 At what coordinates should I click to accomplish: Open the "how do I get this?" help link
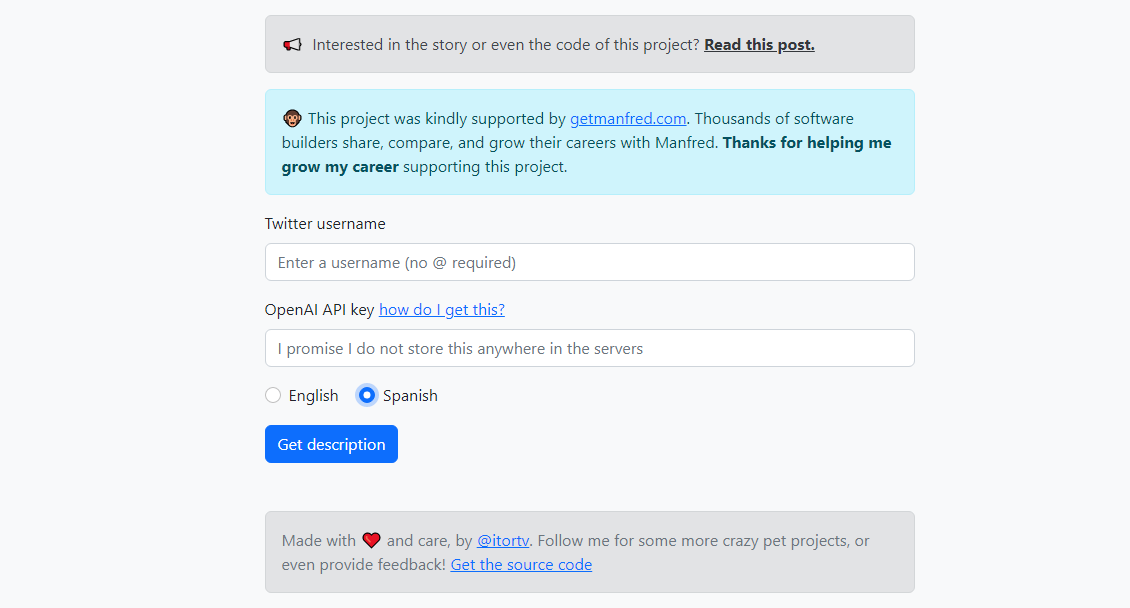[x=441, y=310]
